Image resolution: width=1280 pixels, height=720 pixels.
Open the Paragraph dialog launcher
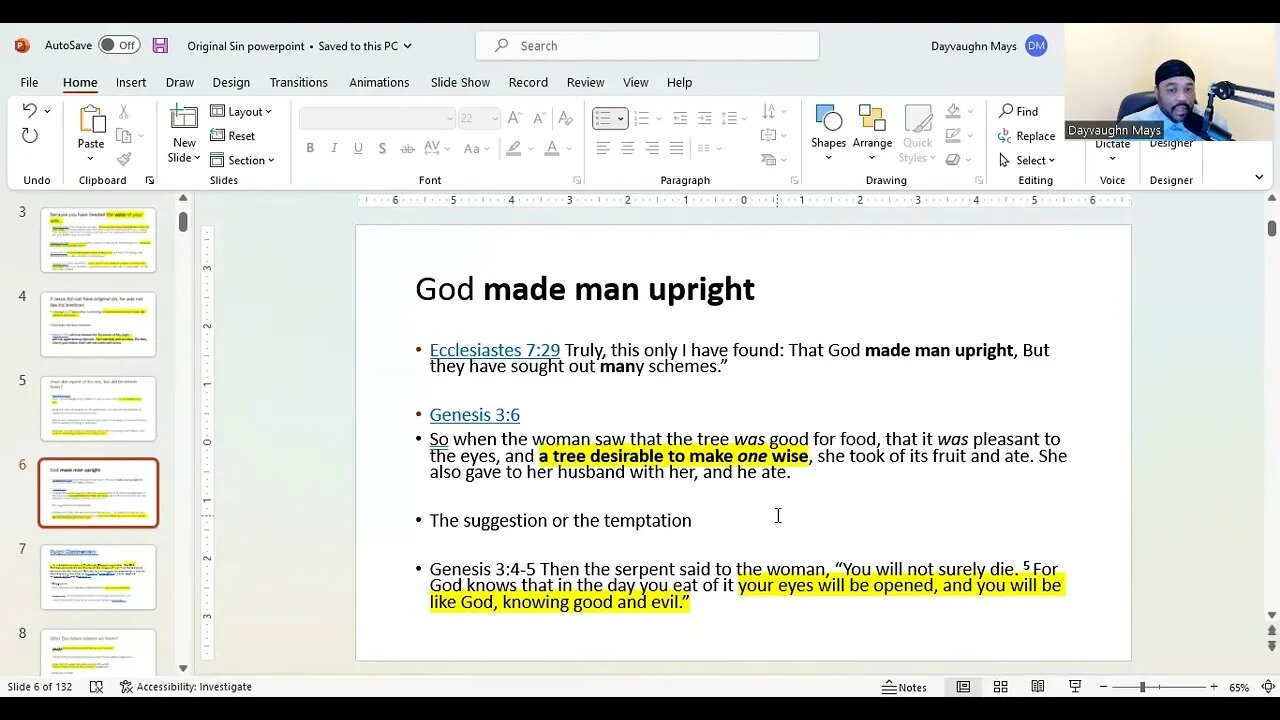795,180
